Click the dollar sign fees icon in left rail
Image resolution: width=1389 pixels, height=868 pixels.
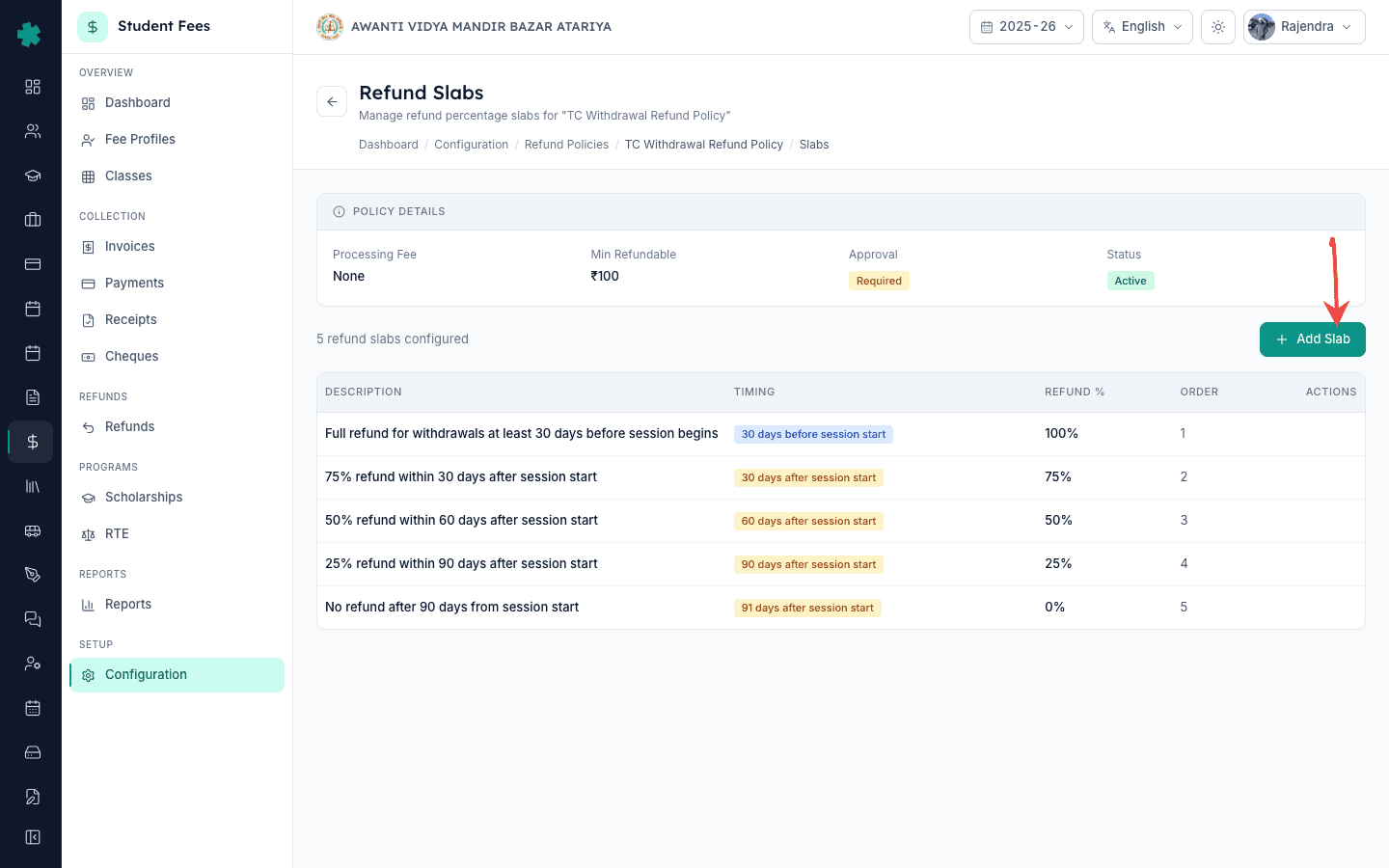(32, 442)
